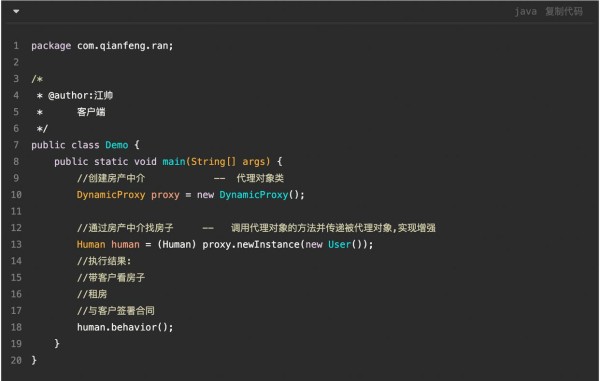Click the comment //创建房产中介
The width and height of the screenshot is (600, 381).
pos(111,178)
